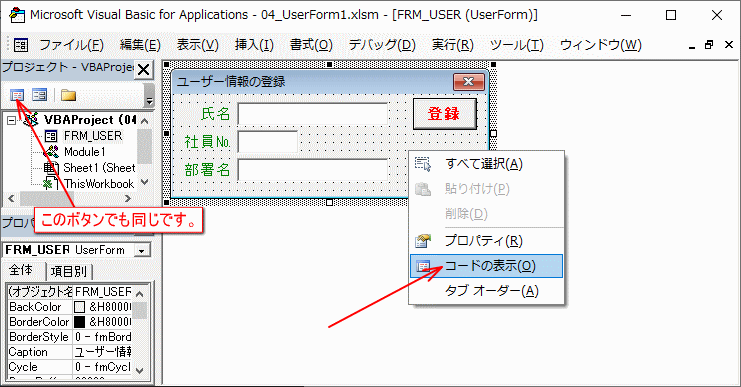Open the ウィンドウ(W) menu
The height and width of the screenshot is (387, 741).
tap(601, 45)
